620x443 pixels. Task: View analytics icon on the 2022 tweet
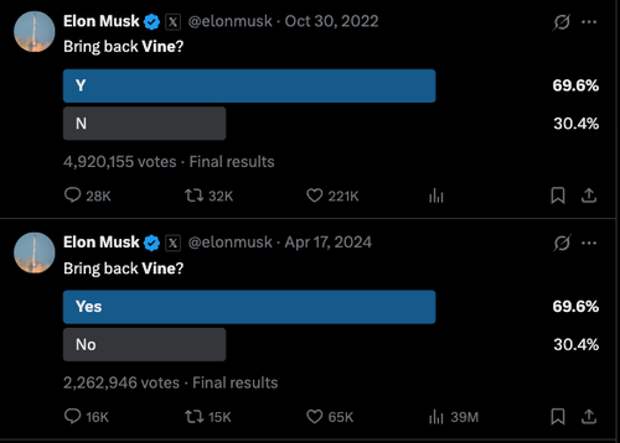pyautogui.click(x=436, y=195)
